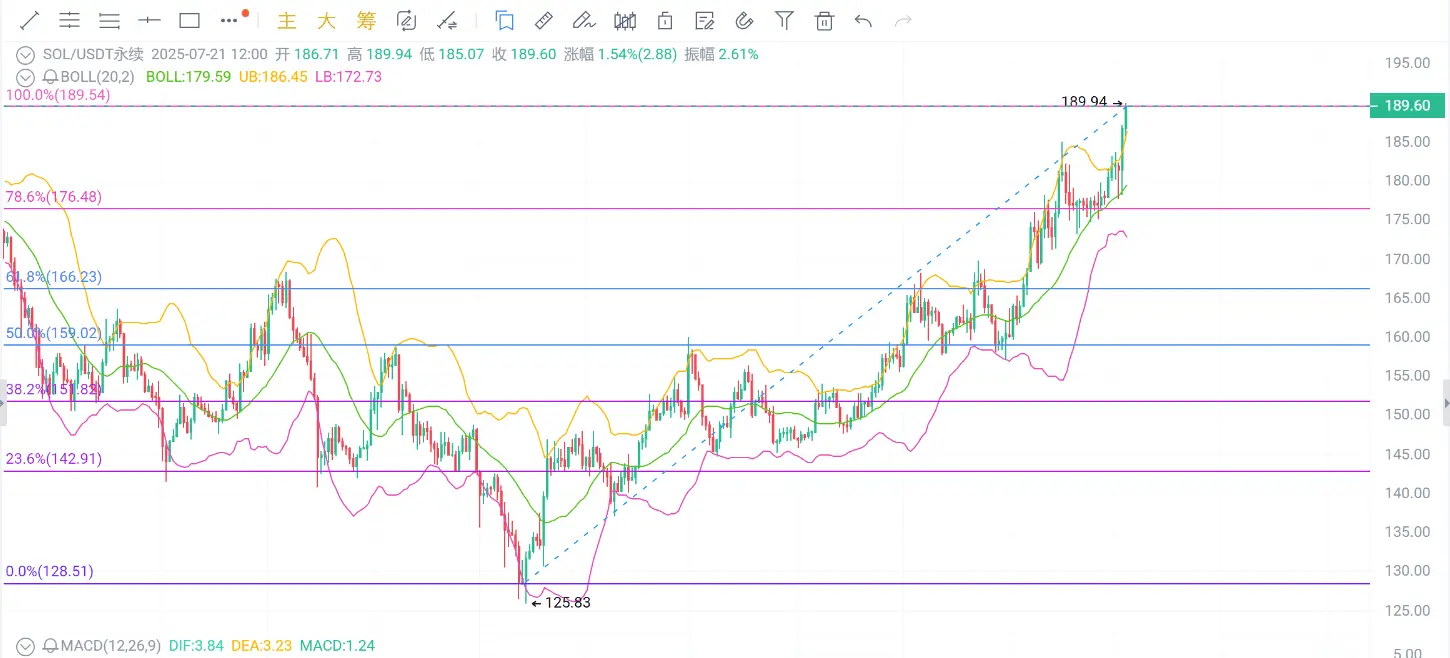Open the note edit icon
This screenshot has height=658, width=1450.
pos(704,20)
